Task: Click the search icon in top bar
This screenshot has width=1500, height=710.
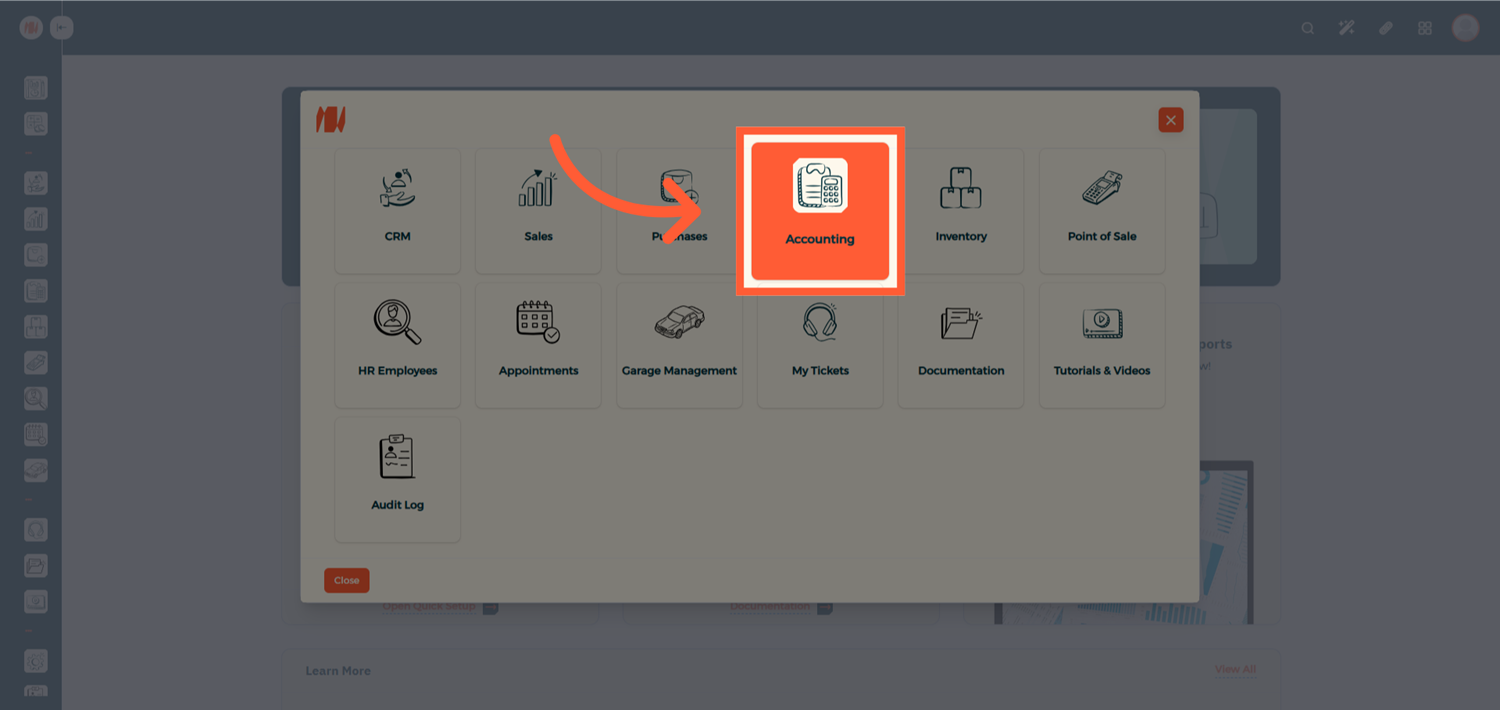Action: point(1307,28)
